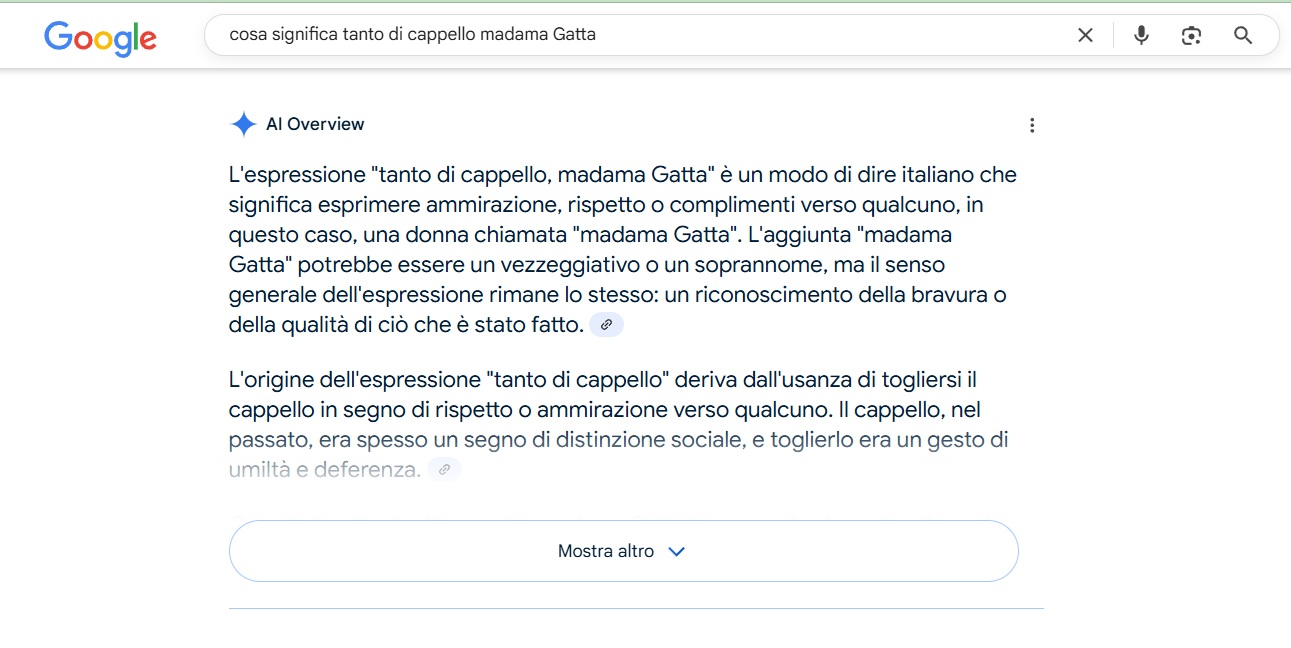Viewport: 1291px width, 648px height.
Task: Clear the search query with the X icon
Action: click(1085, 36)
